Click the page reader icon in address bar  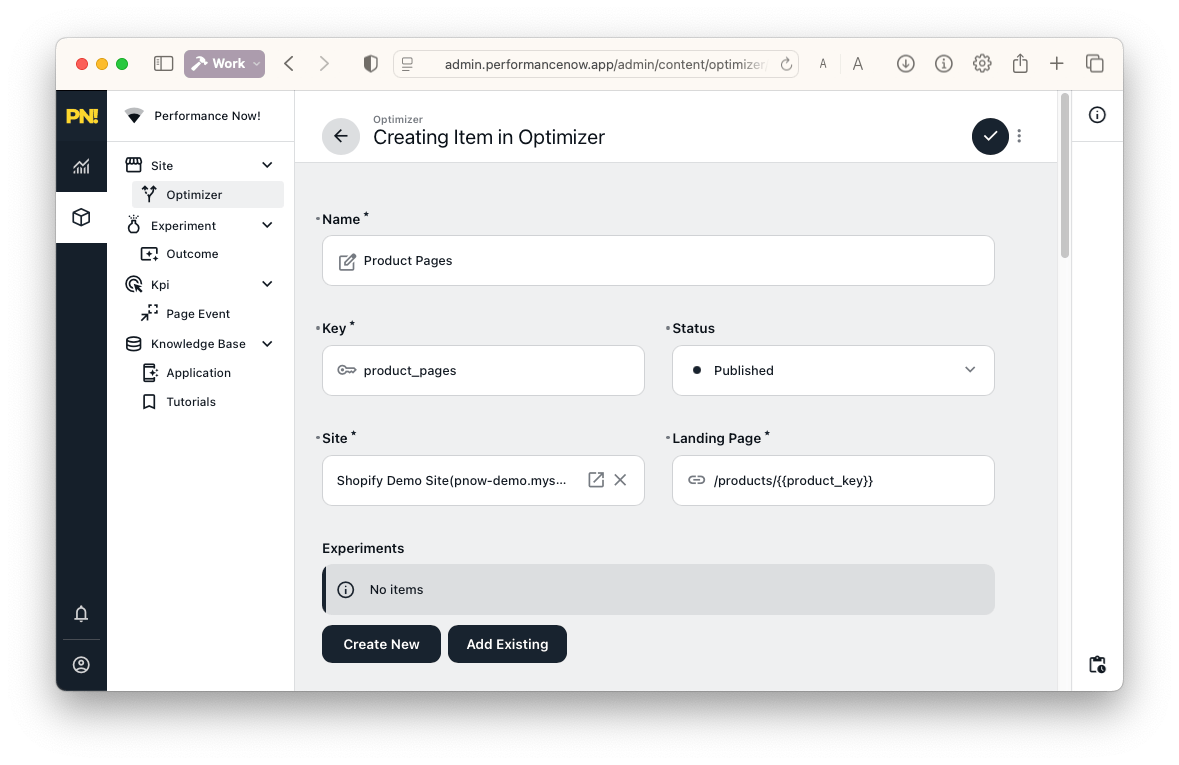point(408,64)
